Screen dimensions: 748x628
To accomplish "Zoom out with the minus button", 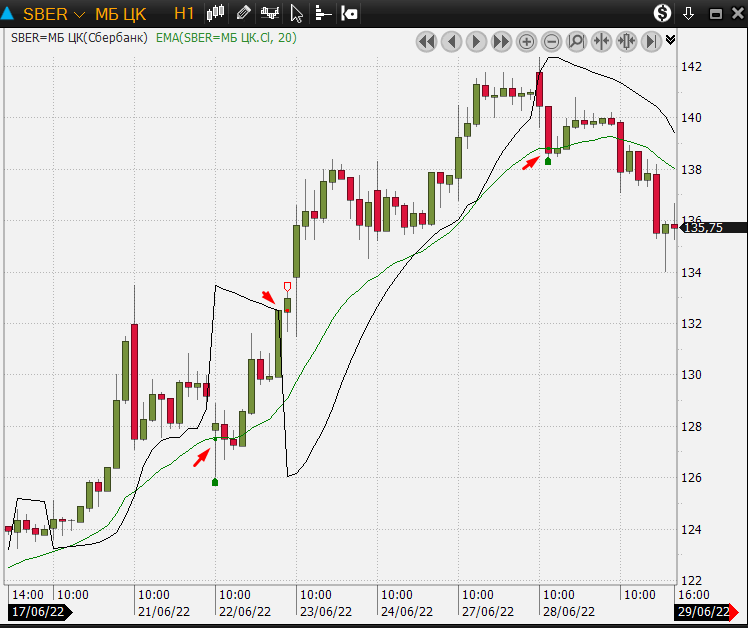I will pyautogui.click(x=551, y=41).
